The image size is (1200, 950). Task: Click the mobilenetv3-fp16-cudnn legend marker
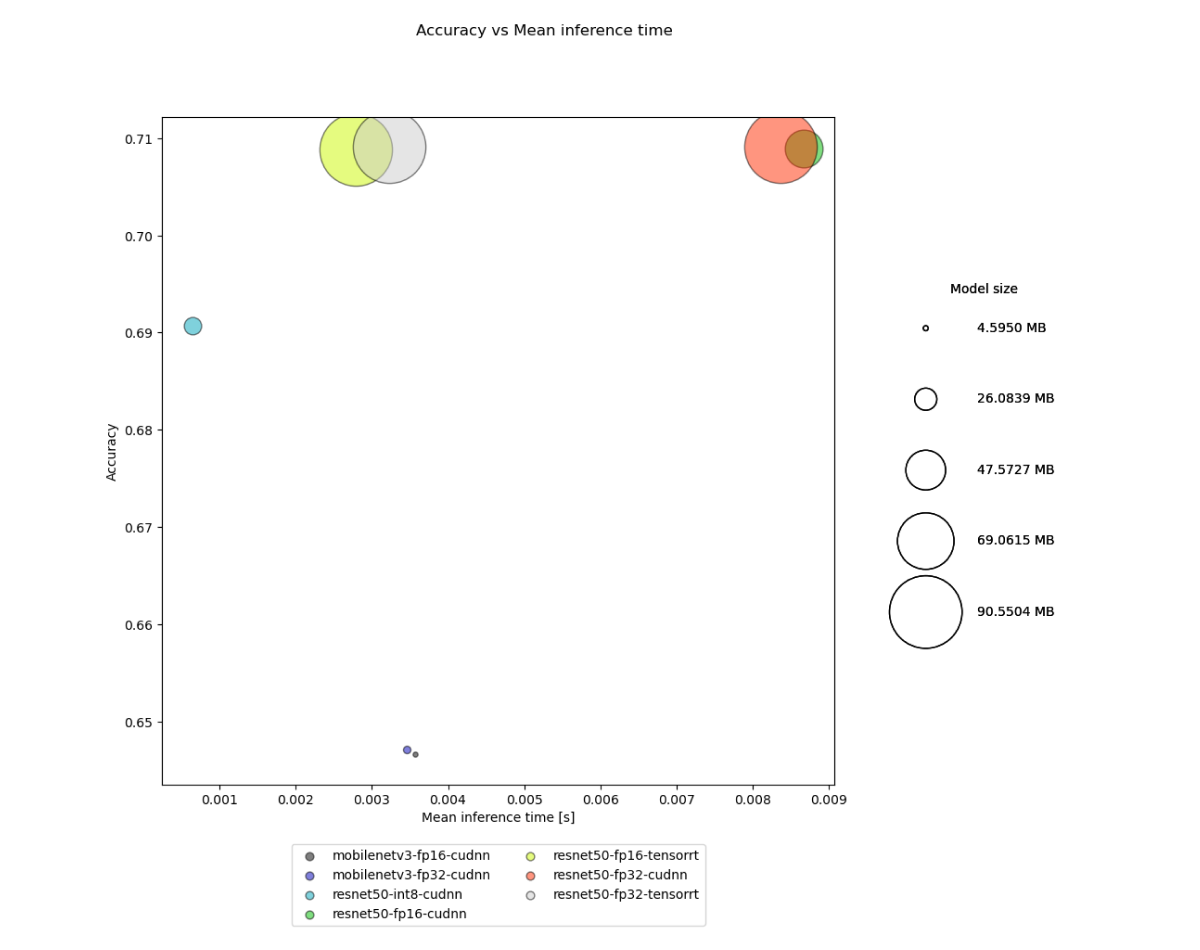coord(310,856)
